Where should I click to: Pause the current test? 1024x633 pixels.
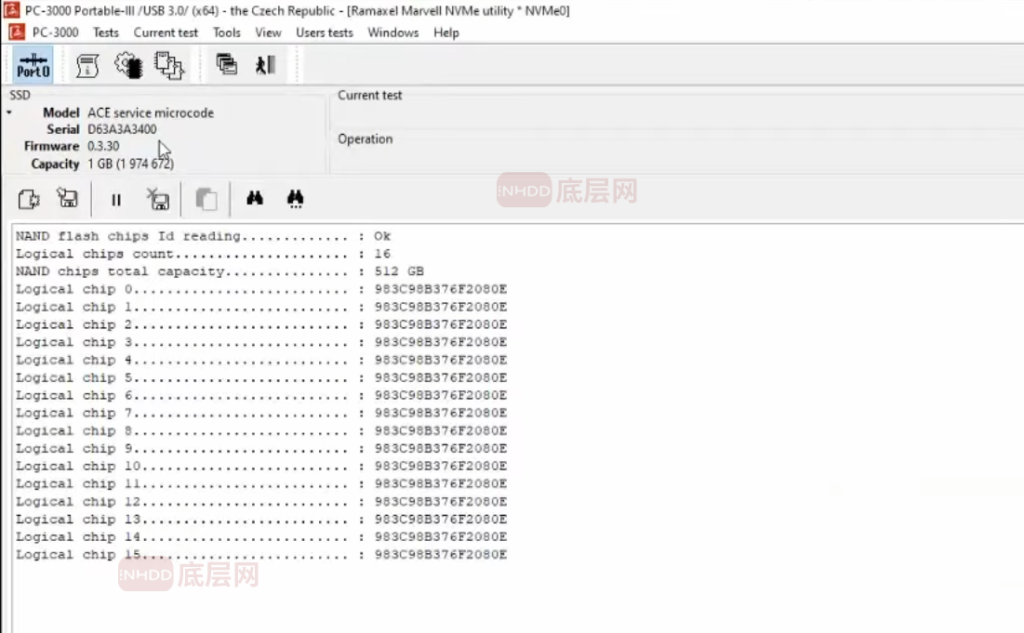(116, 199)
